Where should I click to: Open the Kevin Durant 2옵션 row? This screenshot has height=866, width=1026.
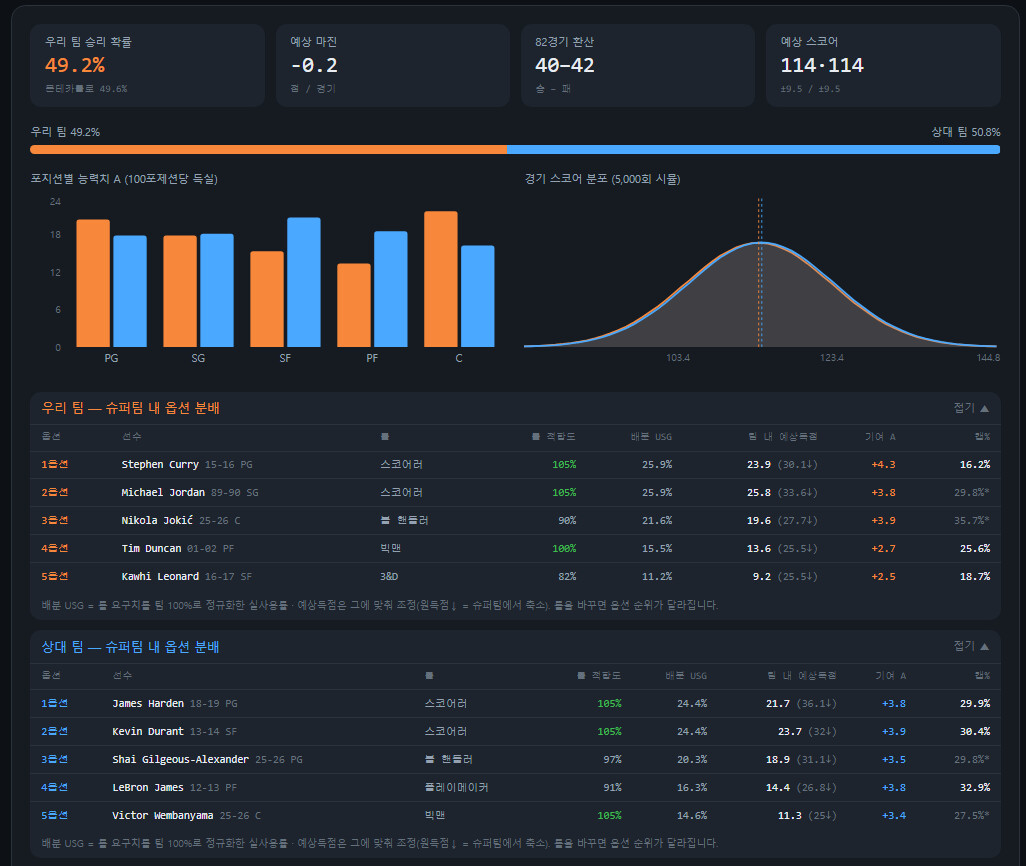[x=515, y=731]
